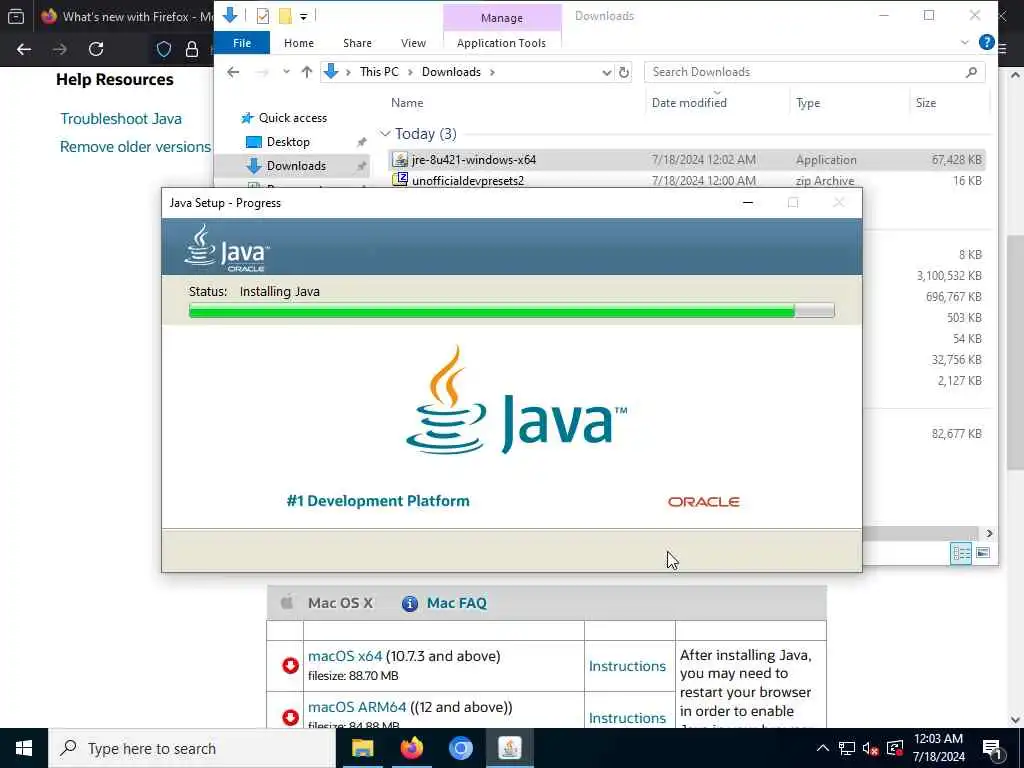Switch to the Home ribbon tab
The width and height of the screenshot is (1024, 768).
click(x=299, y=42)
